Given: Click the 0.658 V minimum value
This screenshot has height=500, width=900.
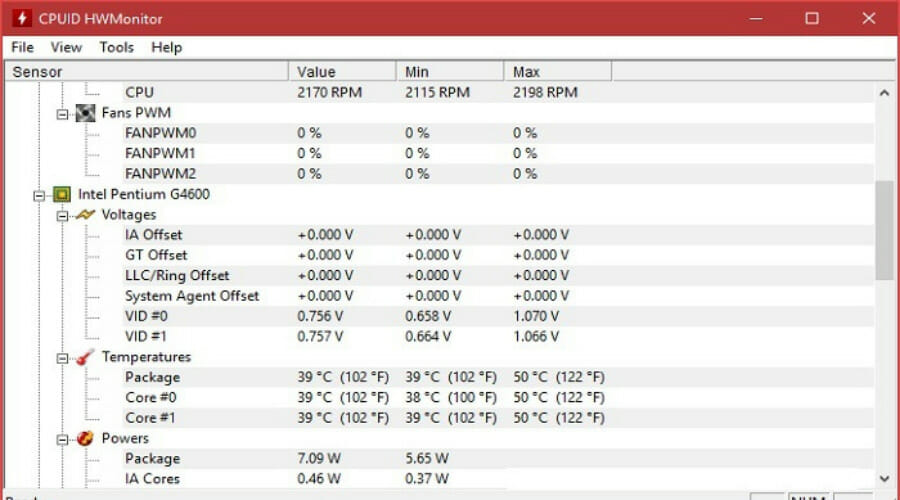Looking at the screenshot, I should tap(428, 316).
